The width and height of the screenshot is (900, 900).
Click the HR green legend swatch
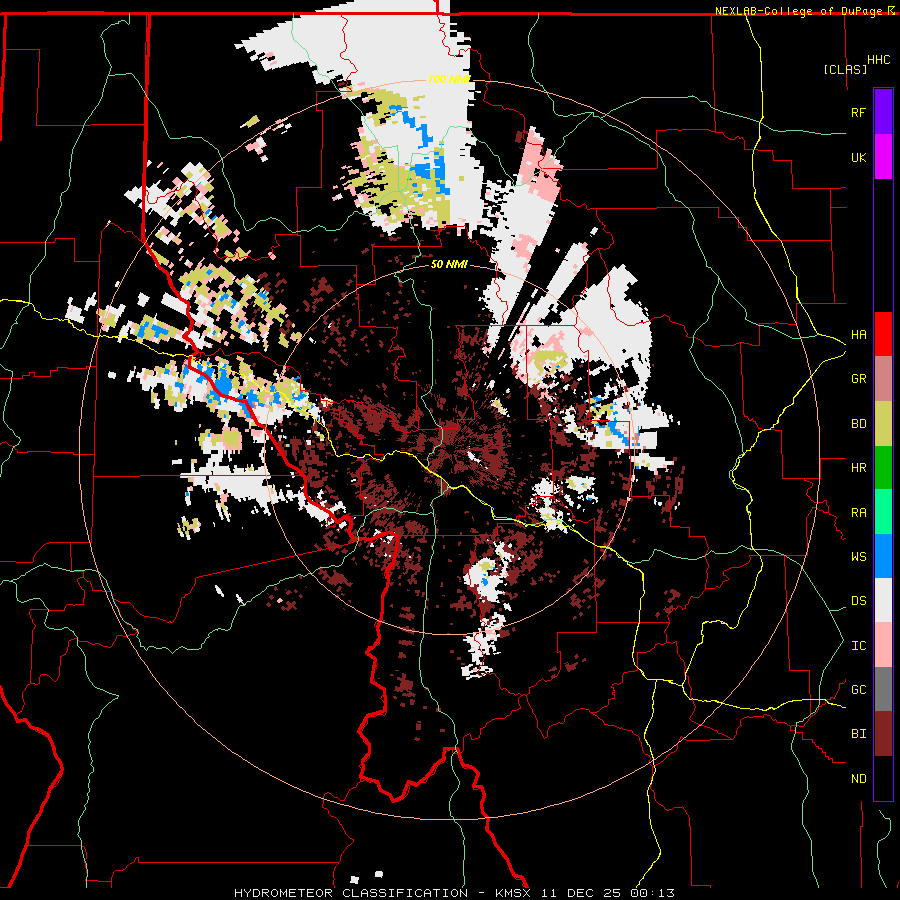click(x=883, y=468)
